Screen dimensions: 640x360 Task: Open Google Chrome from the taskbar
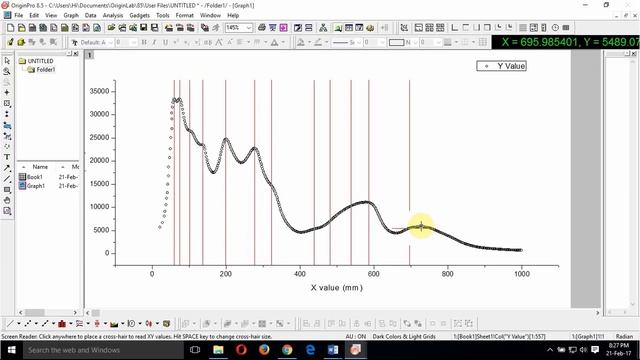(287, 350)
